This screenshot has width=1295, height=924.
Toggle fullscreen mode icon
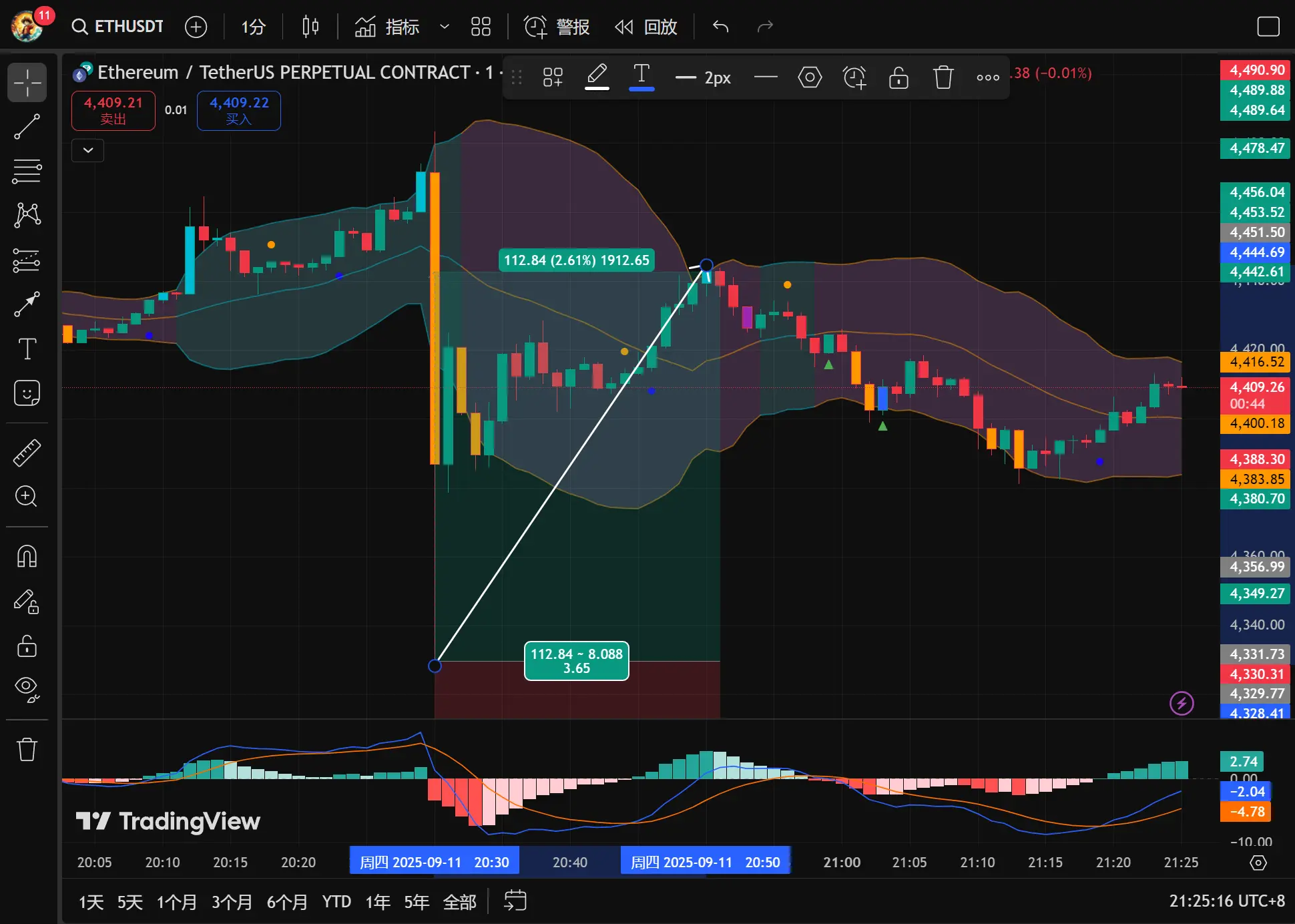[x=1268, y=27]
